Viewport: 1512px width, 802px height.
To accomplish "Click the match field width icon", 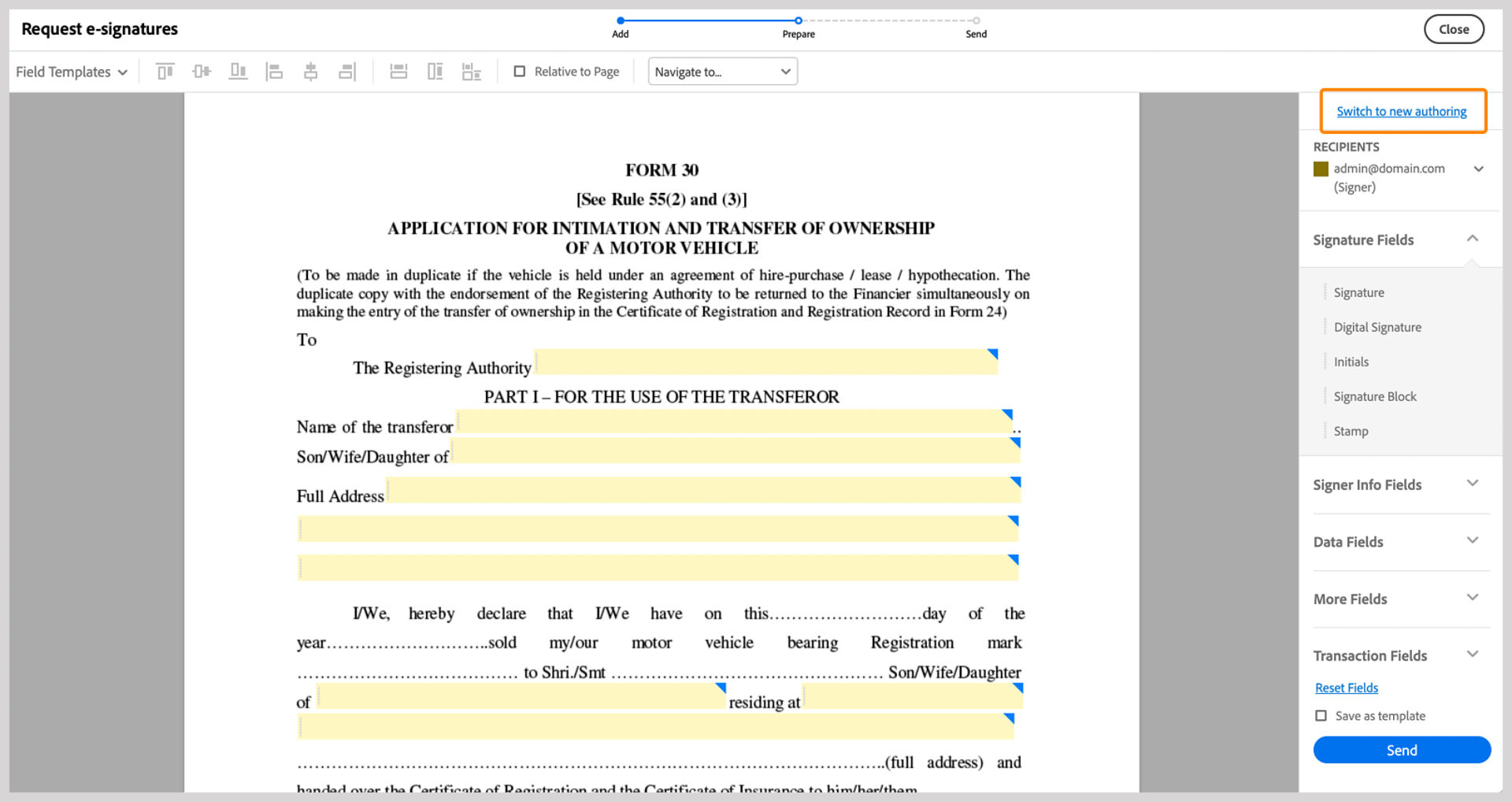I will point(398,72).
